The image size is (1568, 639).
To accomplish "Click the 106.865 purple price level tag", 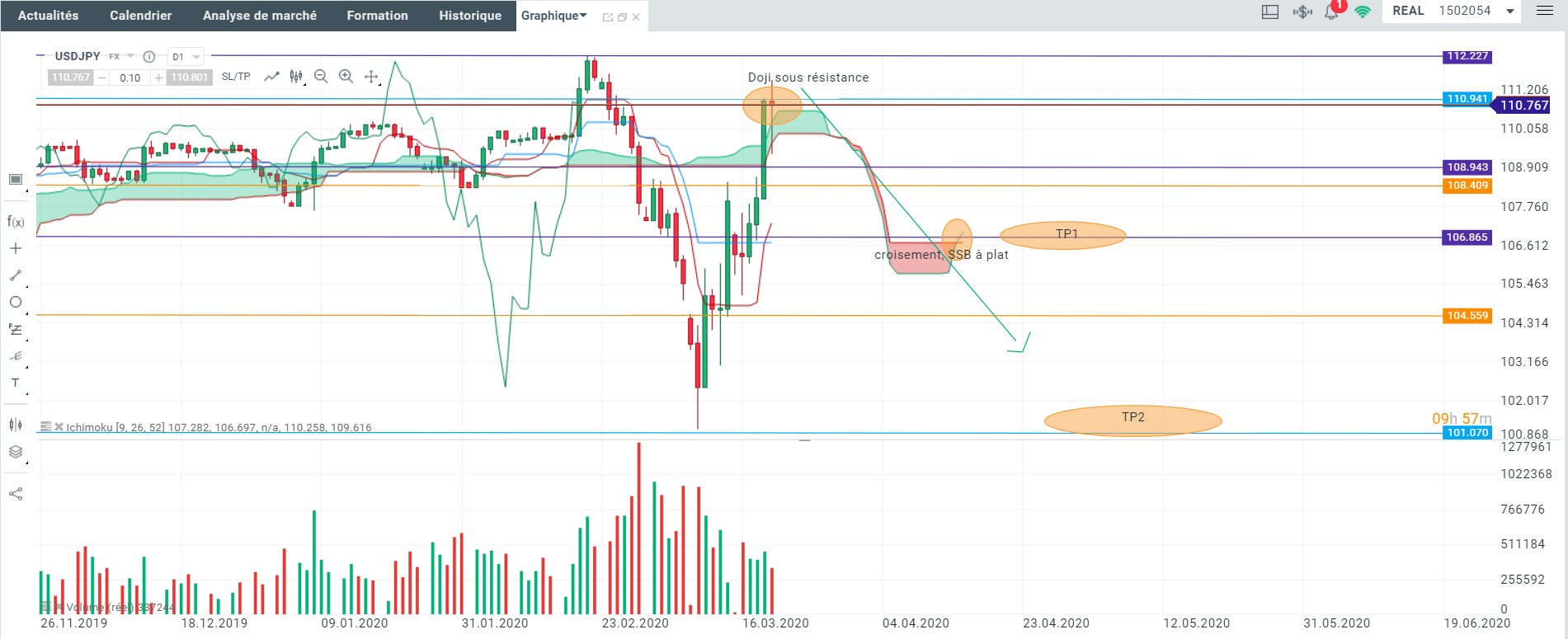I will (x=1467, y=237).
